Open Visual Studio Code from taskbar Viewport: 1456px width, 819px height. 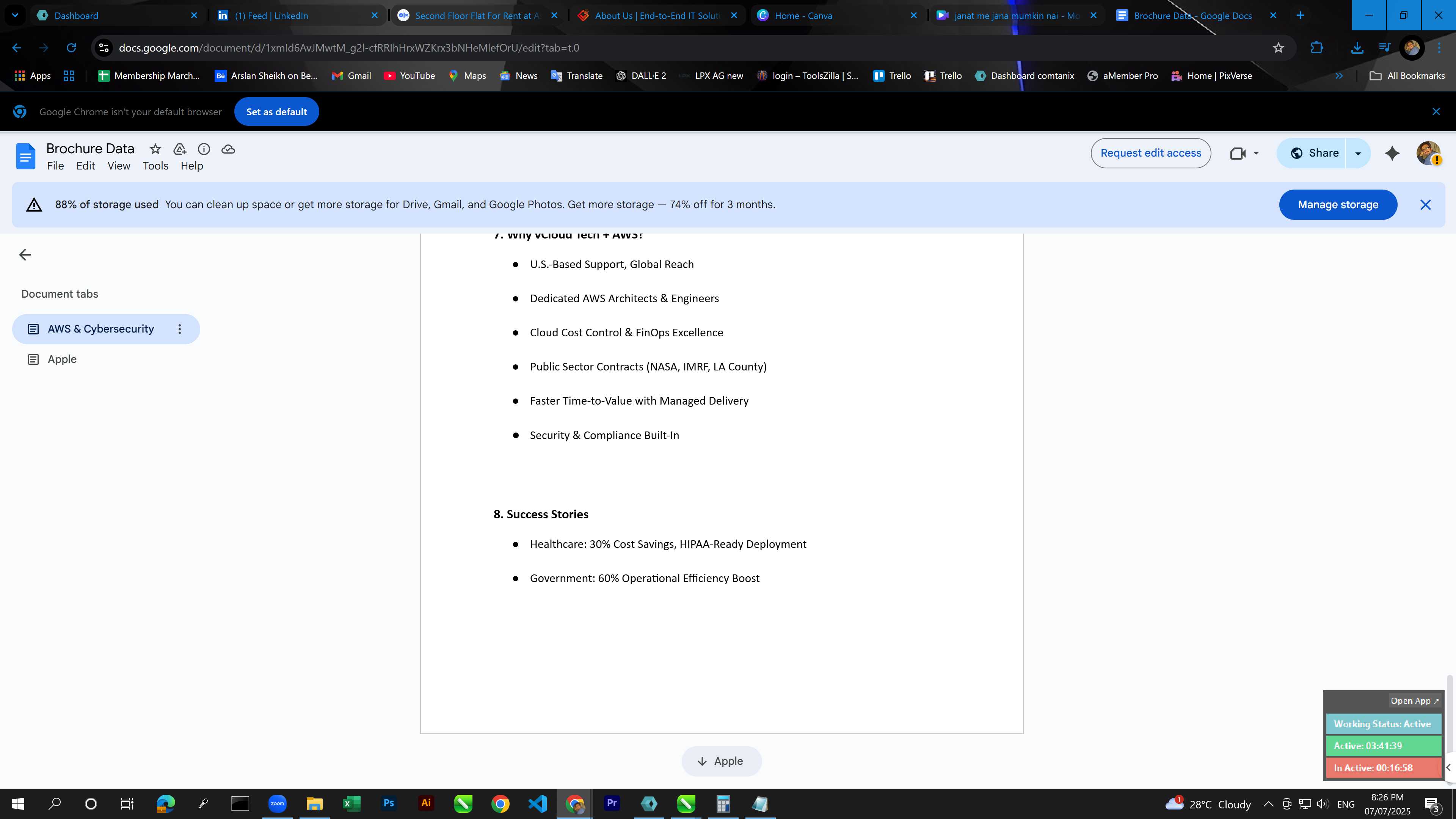[x=538, y=803]
